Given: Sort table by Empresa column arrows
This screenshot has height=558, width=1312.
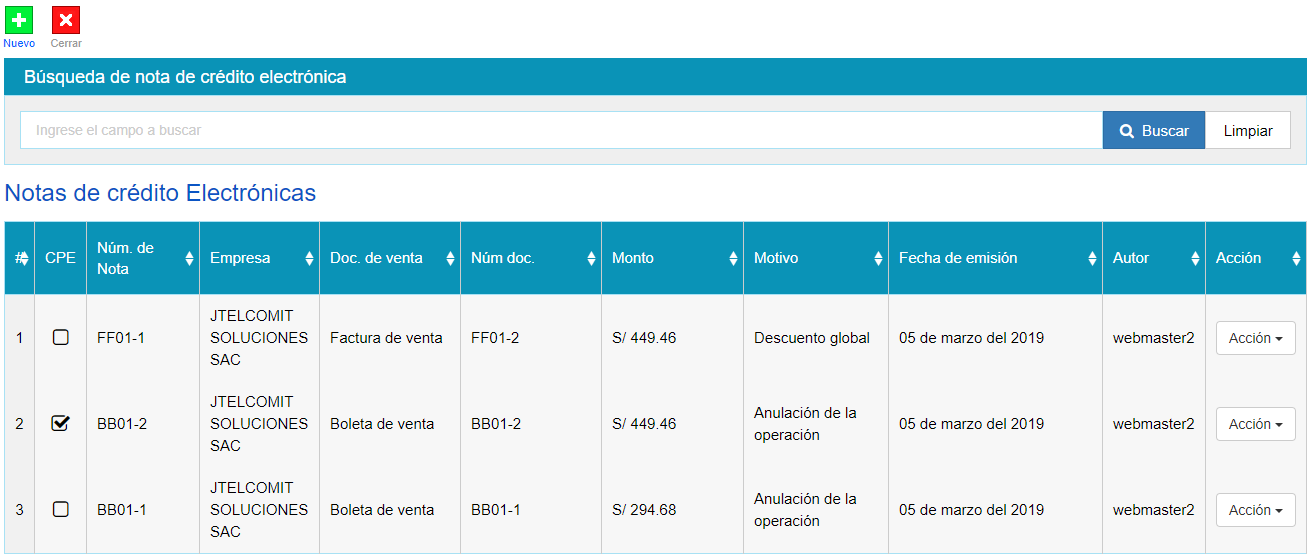Looking at the screenshot, I should coord(309,258).
